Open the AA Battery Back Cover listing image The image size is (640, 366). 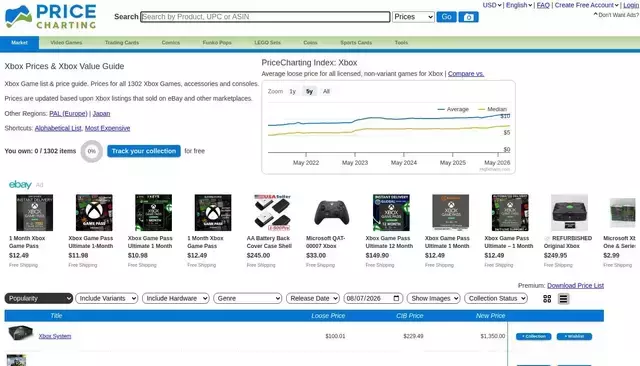pos(272,213)
